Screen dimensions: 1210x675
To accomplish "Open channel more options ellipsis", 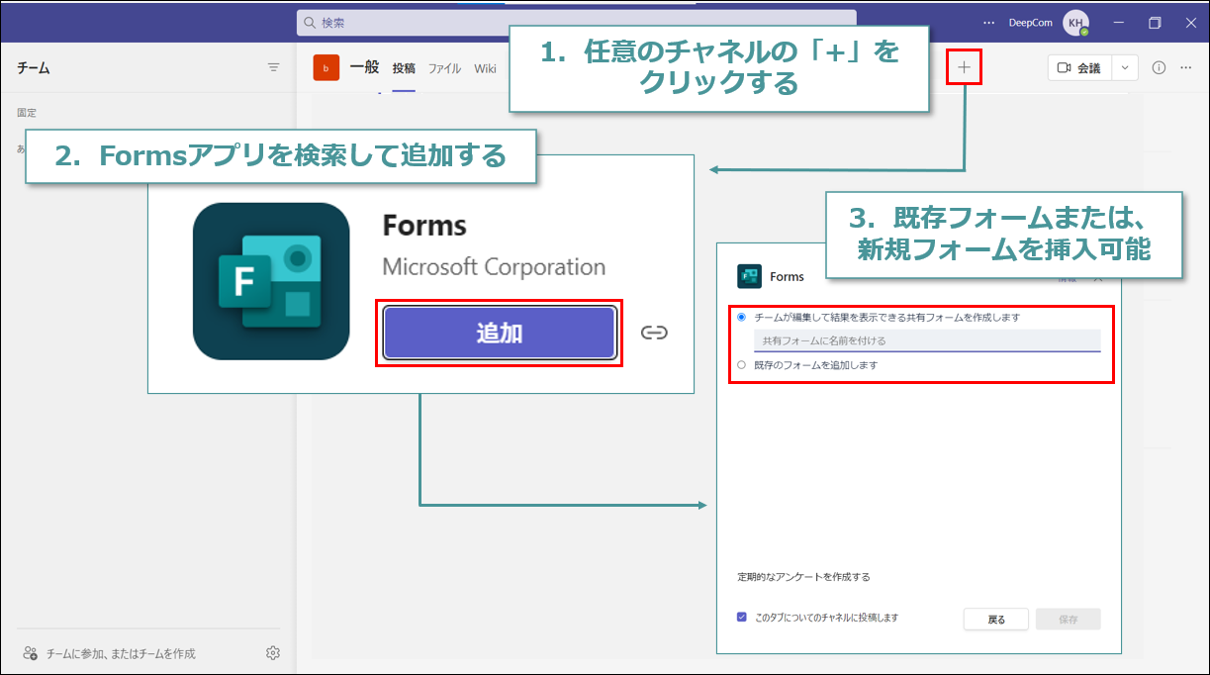I will pos(1186,68).
